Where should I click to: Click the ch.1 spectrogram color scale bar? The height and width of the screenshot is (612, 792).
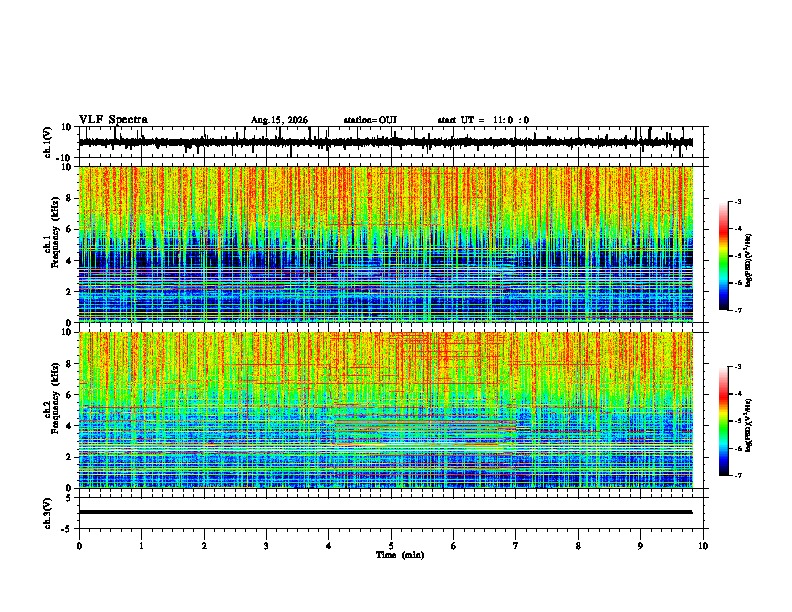point(724,256)
